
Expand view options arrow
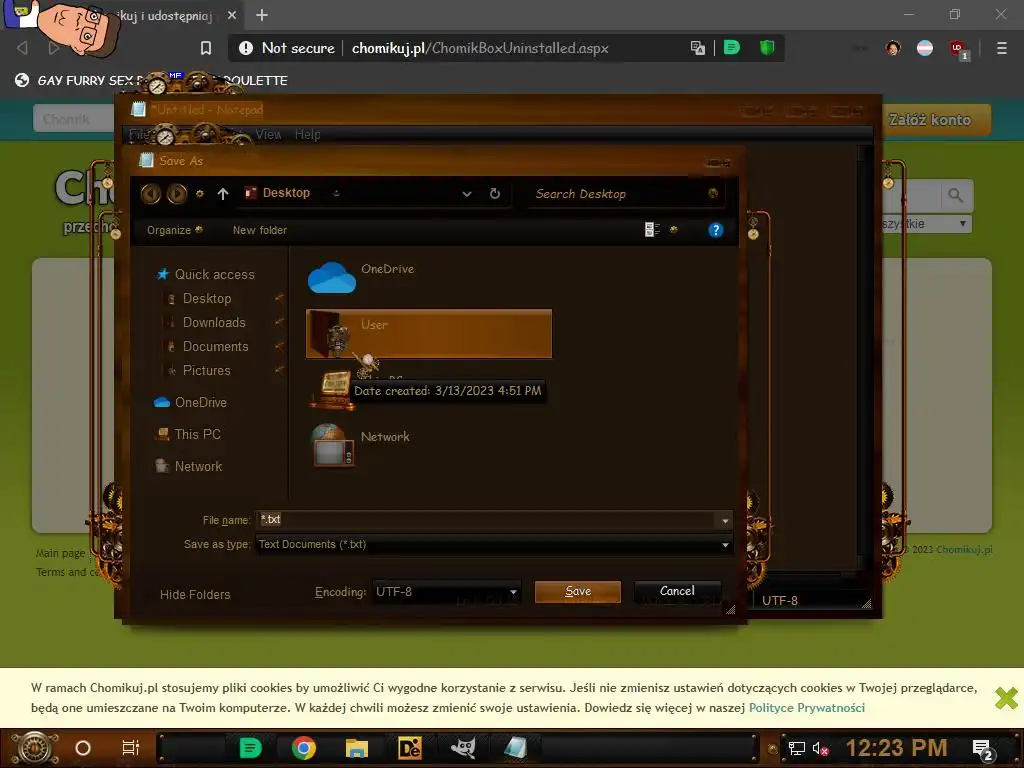[x=674, y=230]
